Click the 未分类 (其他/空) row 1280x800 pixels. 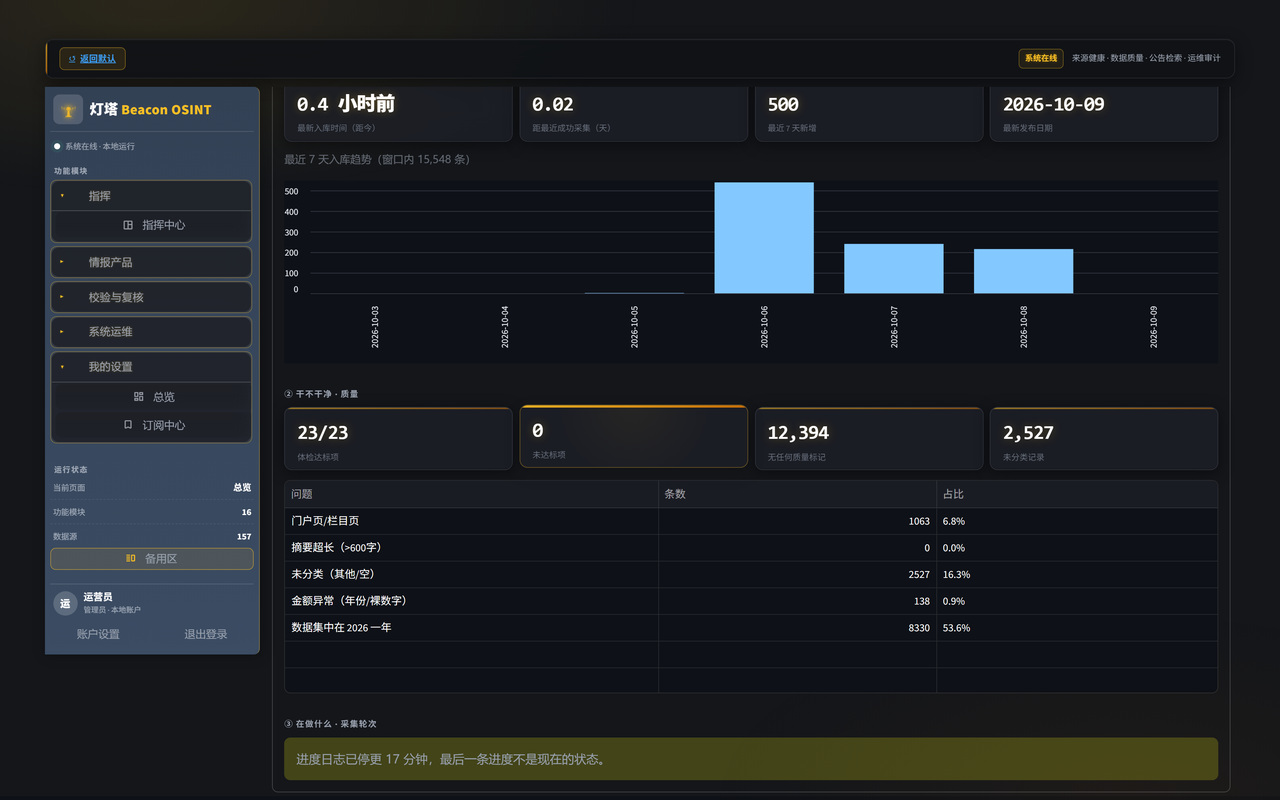[751, 575]
